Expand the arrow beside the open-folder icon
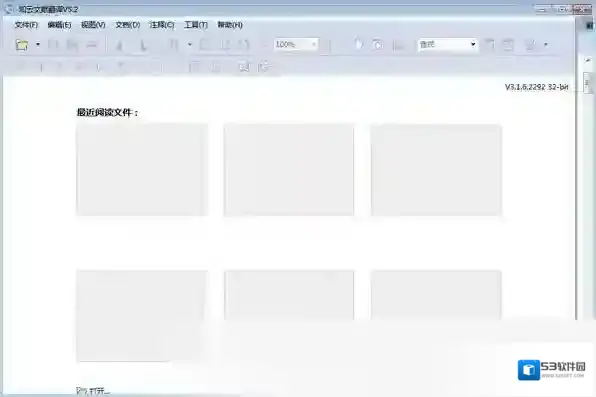 38,44
